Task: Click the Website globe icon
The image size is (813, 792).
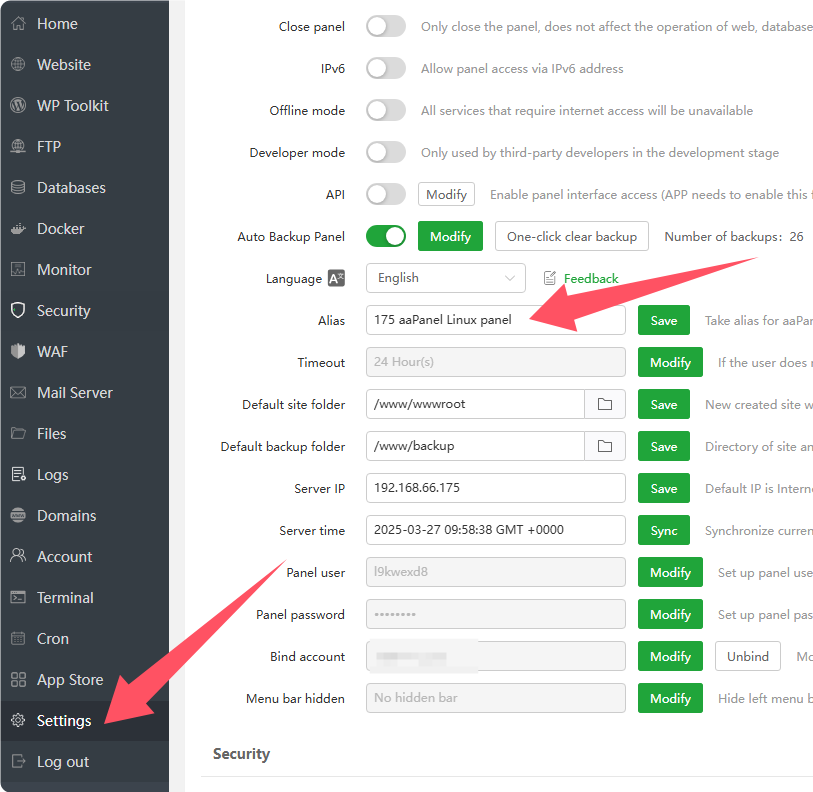Action: point(18,64)
